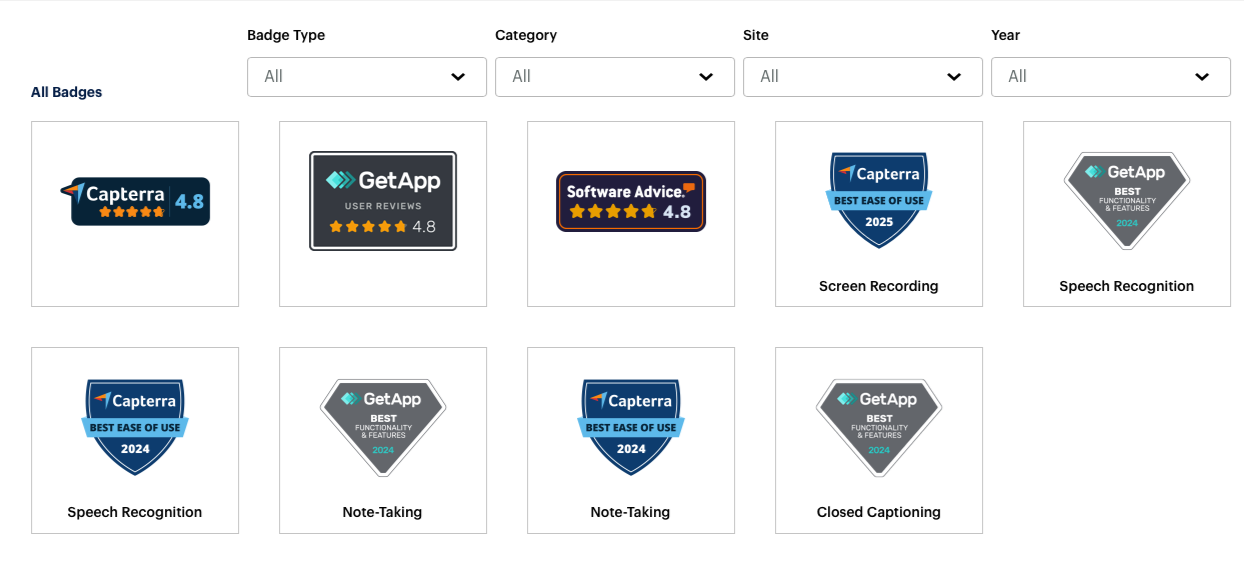
Task: Open the Site filter dropdown
Action: pos(863,77)
